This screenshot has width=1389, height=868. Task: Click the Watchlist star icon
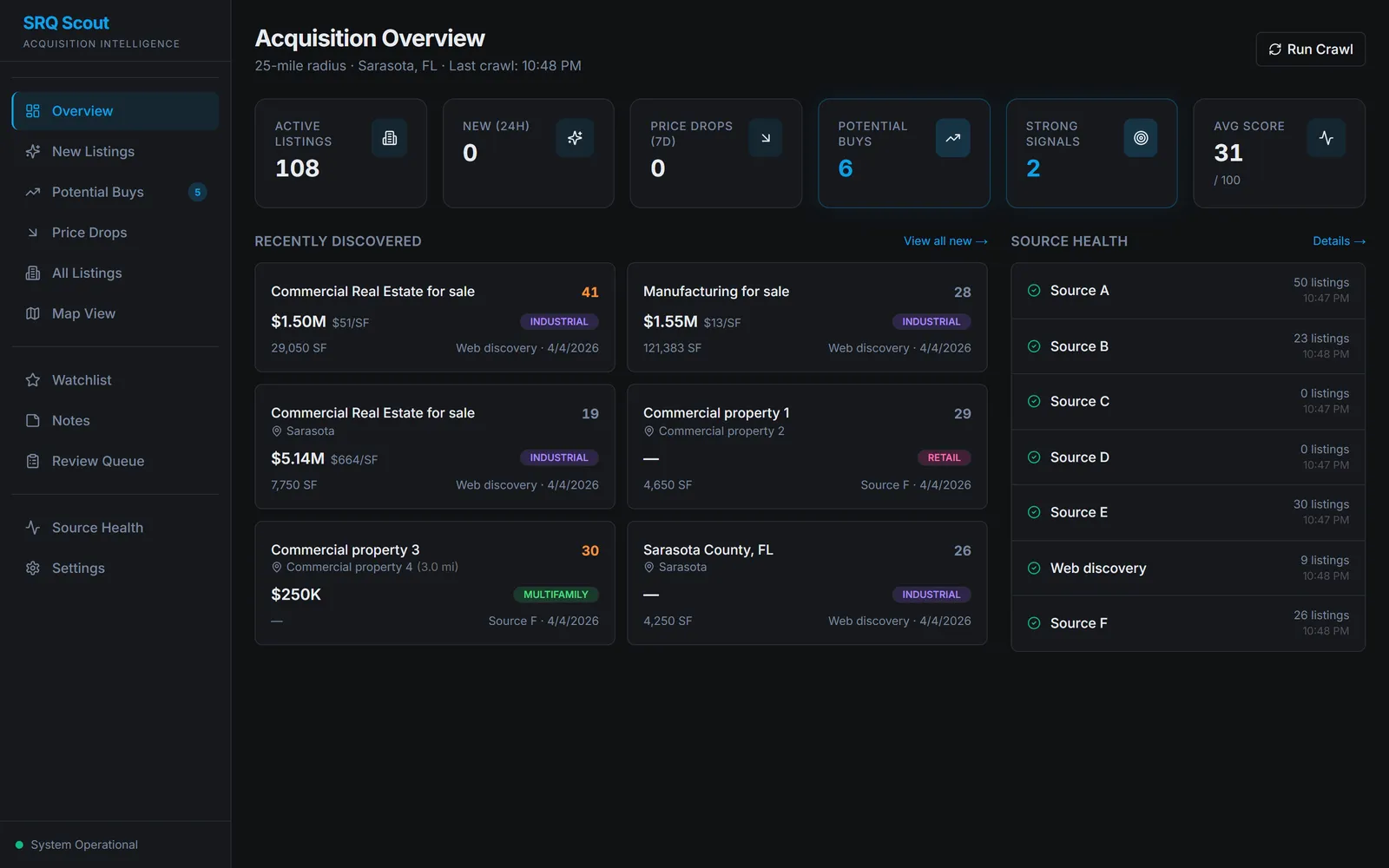[33, 380]
